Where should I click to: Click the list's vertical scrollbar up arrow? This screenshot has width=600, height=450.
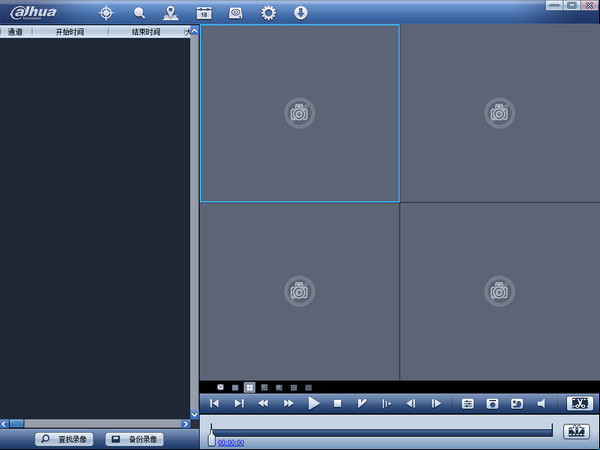(x=194, y=31)
